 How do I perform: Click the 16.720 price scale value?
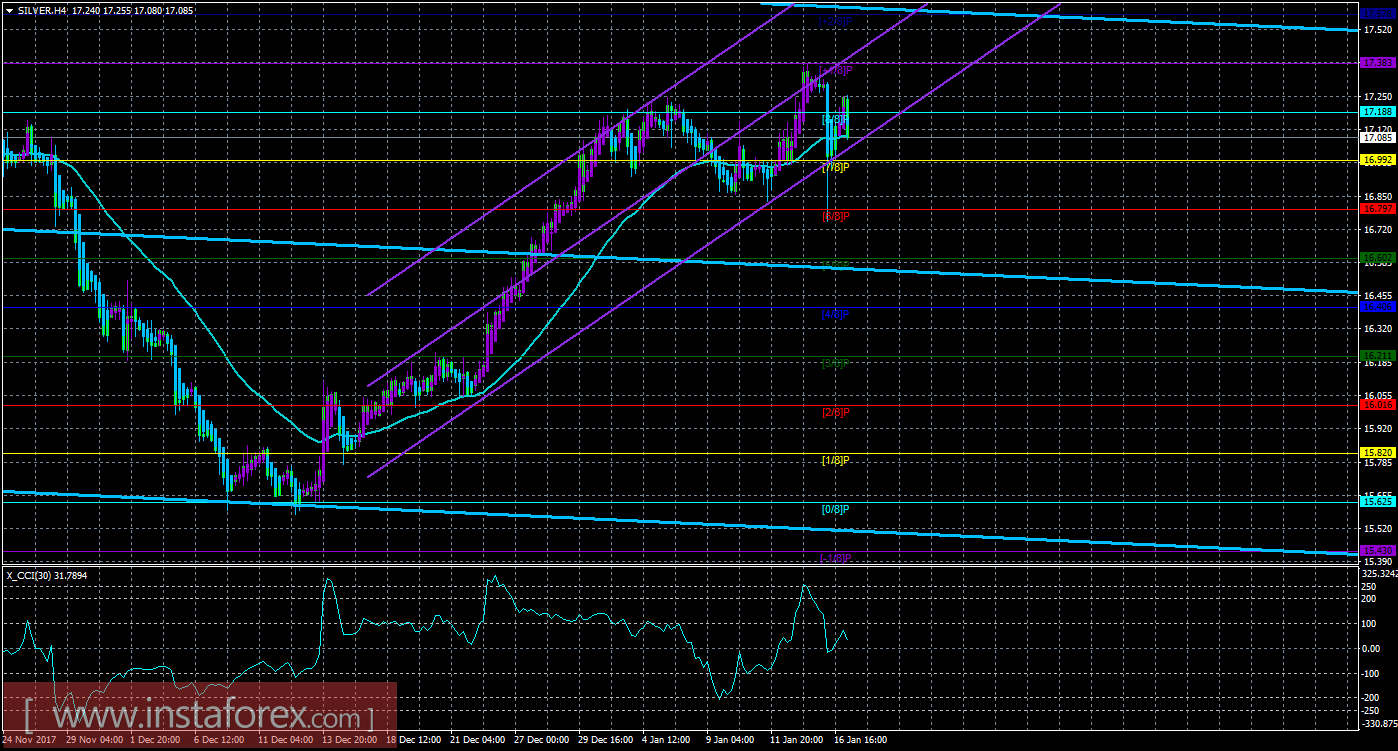pos(1378,229)
